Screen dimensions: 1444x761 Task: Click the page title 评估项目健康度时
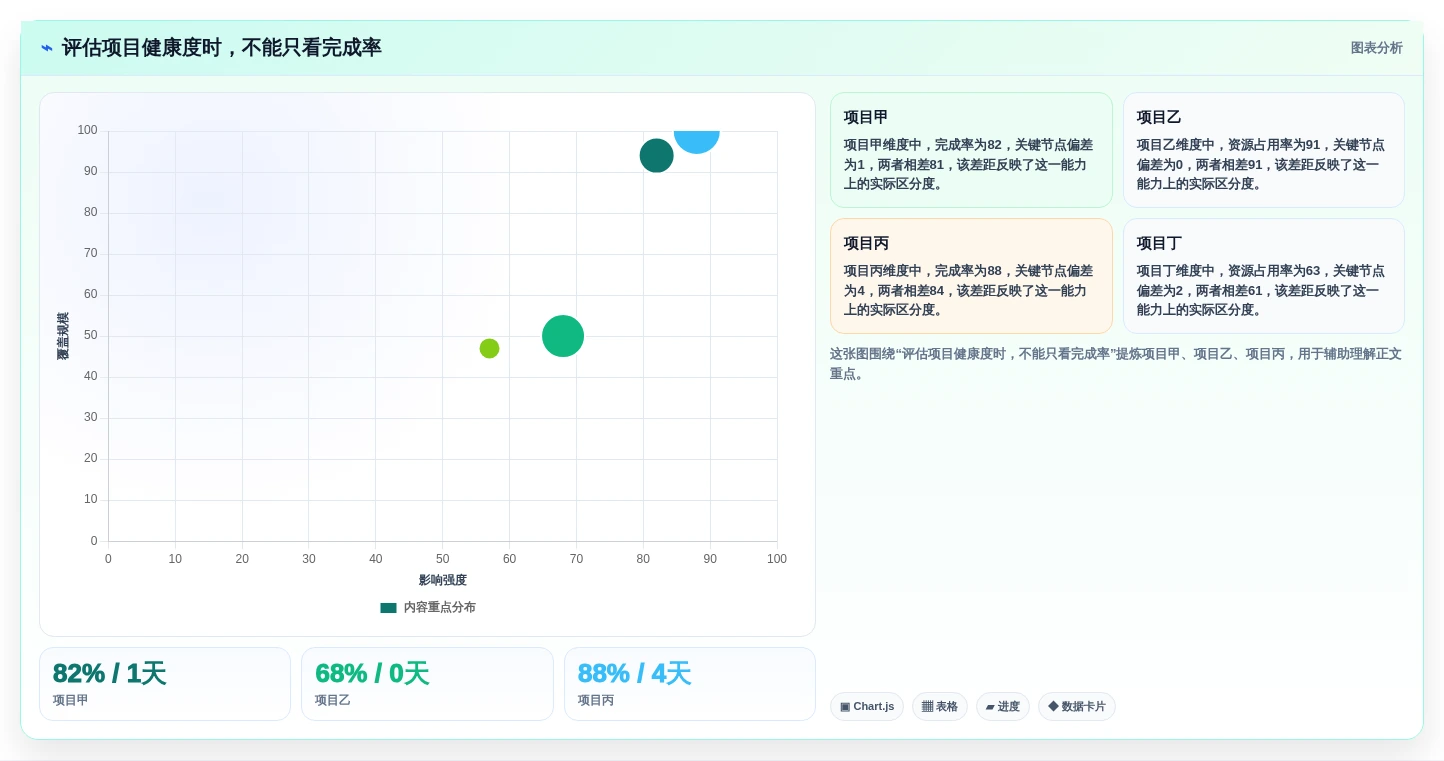coord(222,48)
